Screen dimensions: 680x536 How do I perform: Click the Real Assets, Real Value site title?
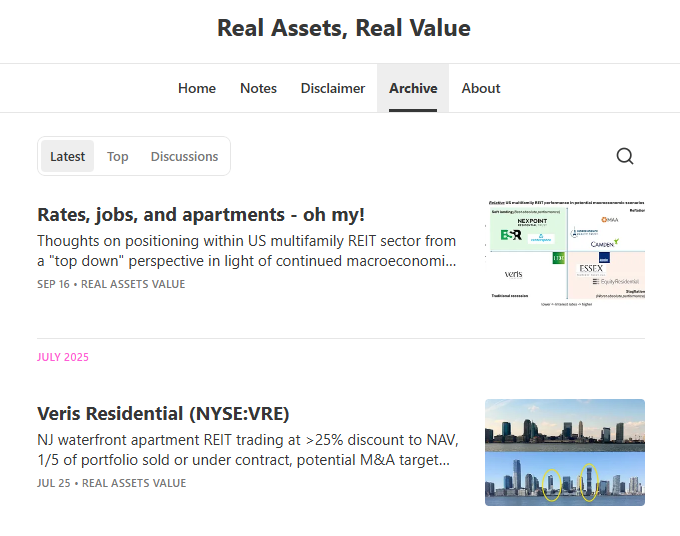343,28
